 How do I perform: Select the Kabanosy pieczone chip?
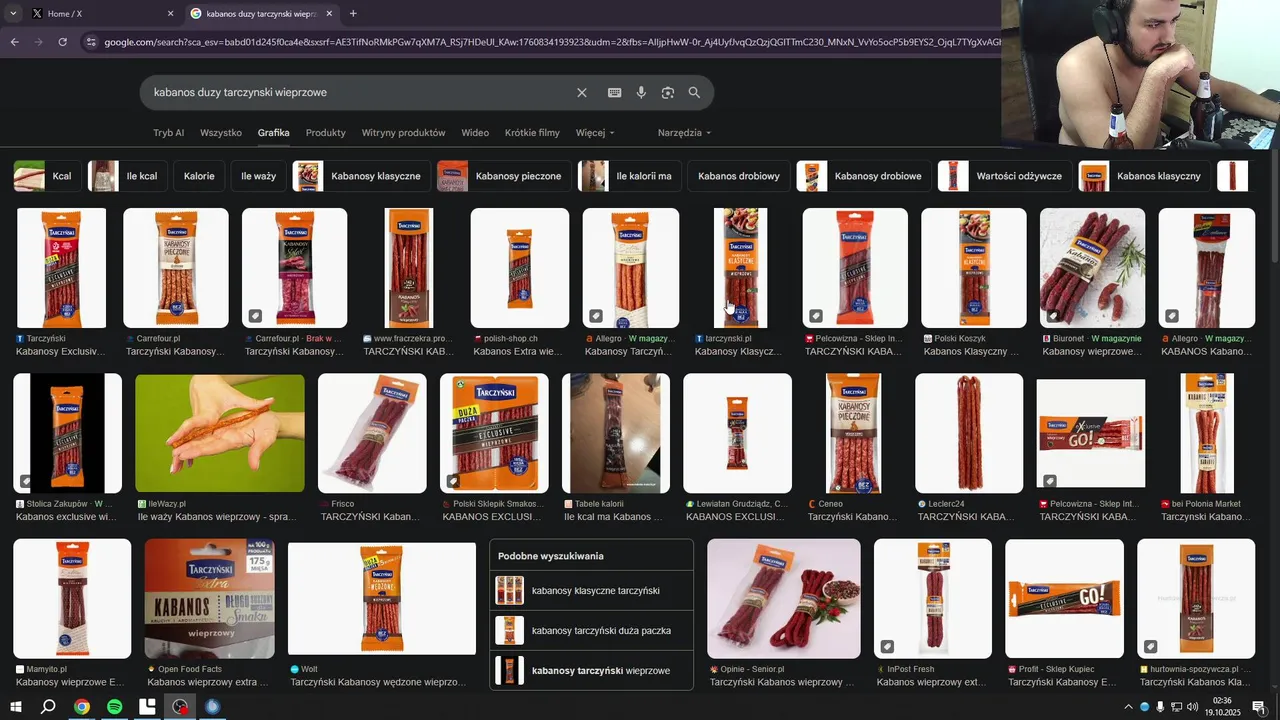pos(504,176)
